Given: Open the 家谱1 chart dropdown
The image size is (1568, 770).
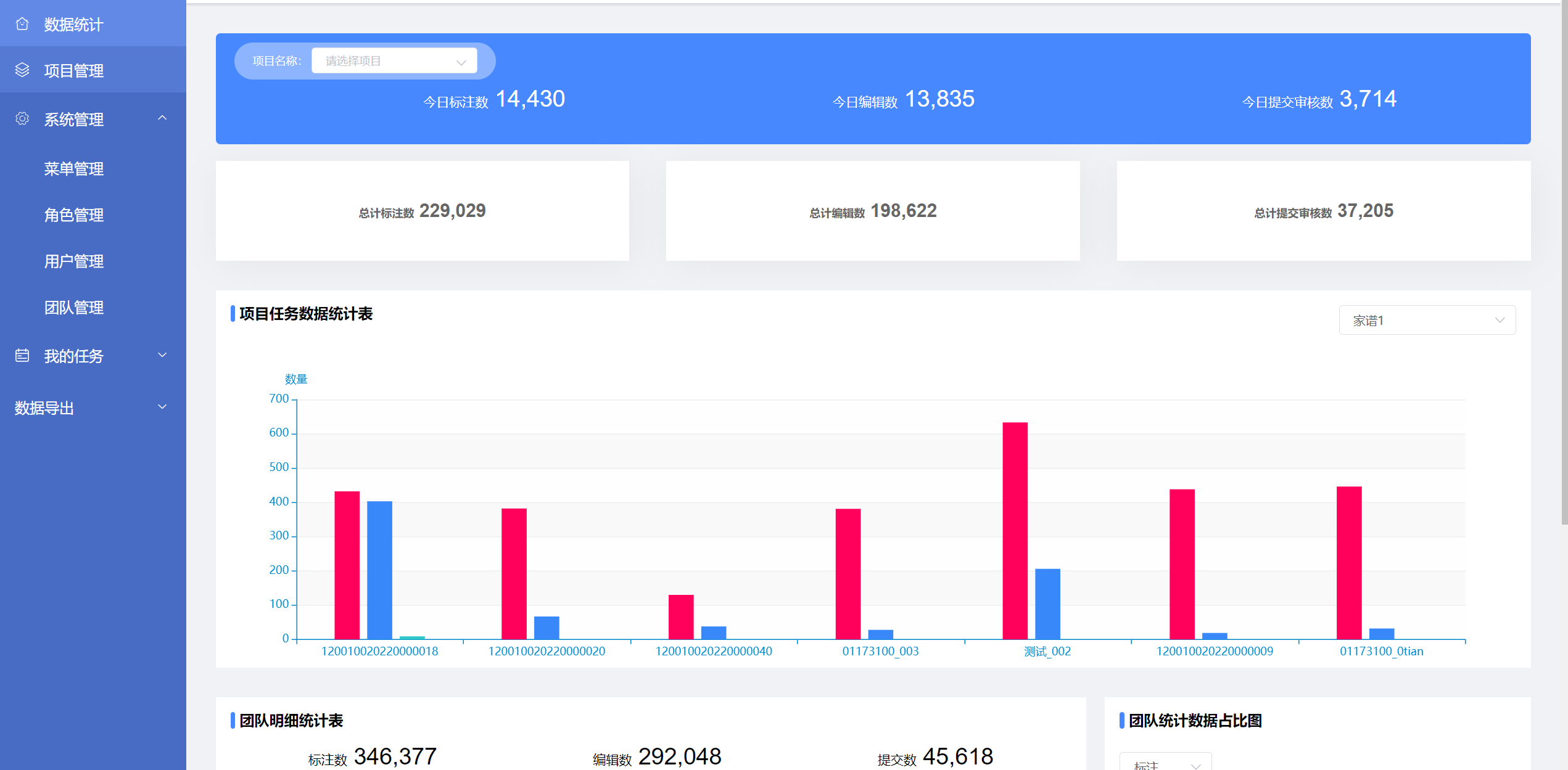Looking at the screenshot, I should pos(1427,320).
